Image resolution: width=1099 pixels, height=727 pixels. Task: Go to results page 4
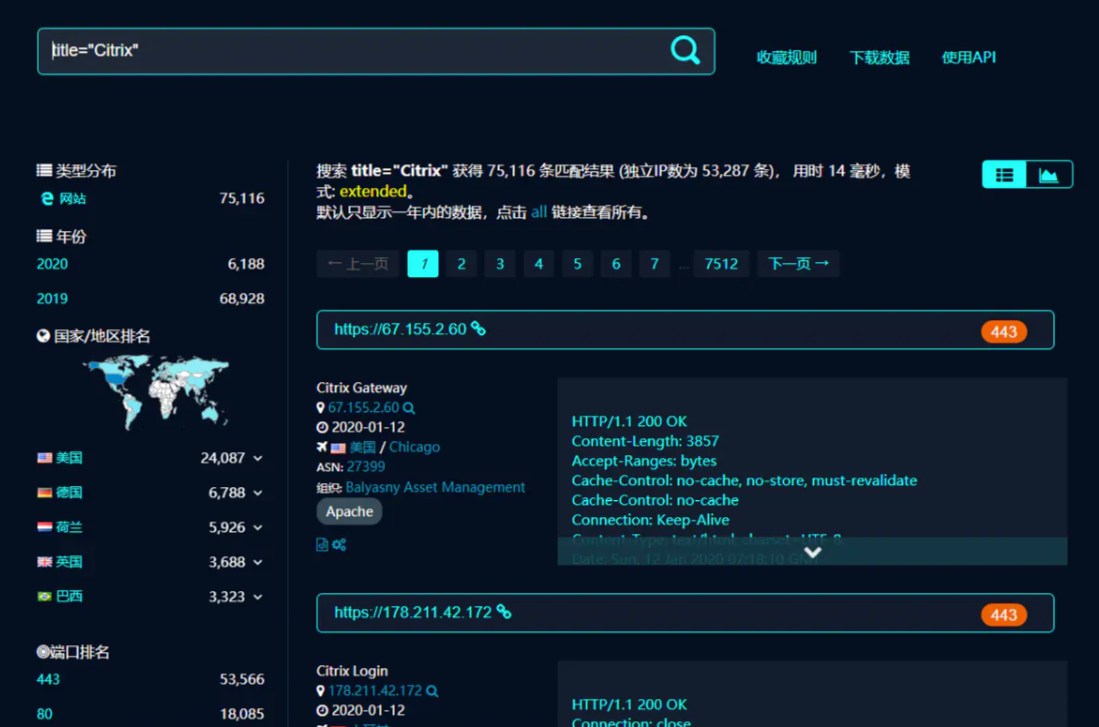click(538, 264)
